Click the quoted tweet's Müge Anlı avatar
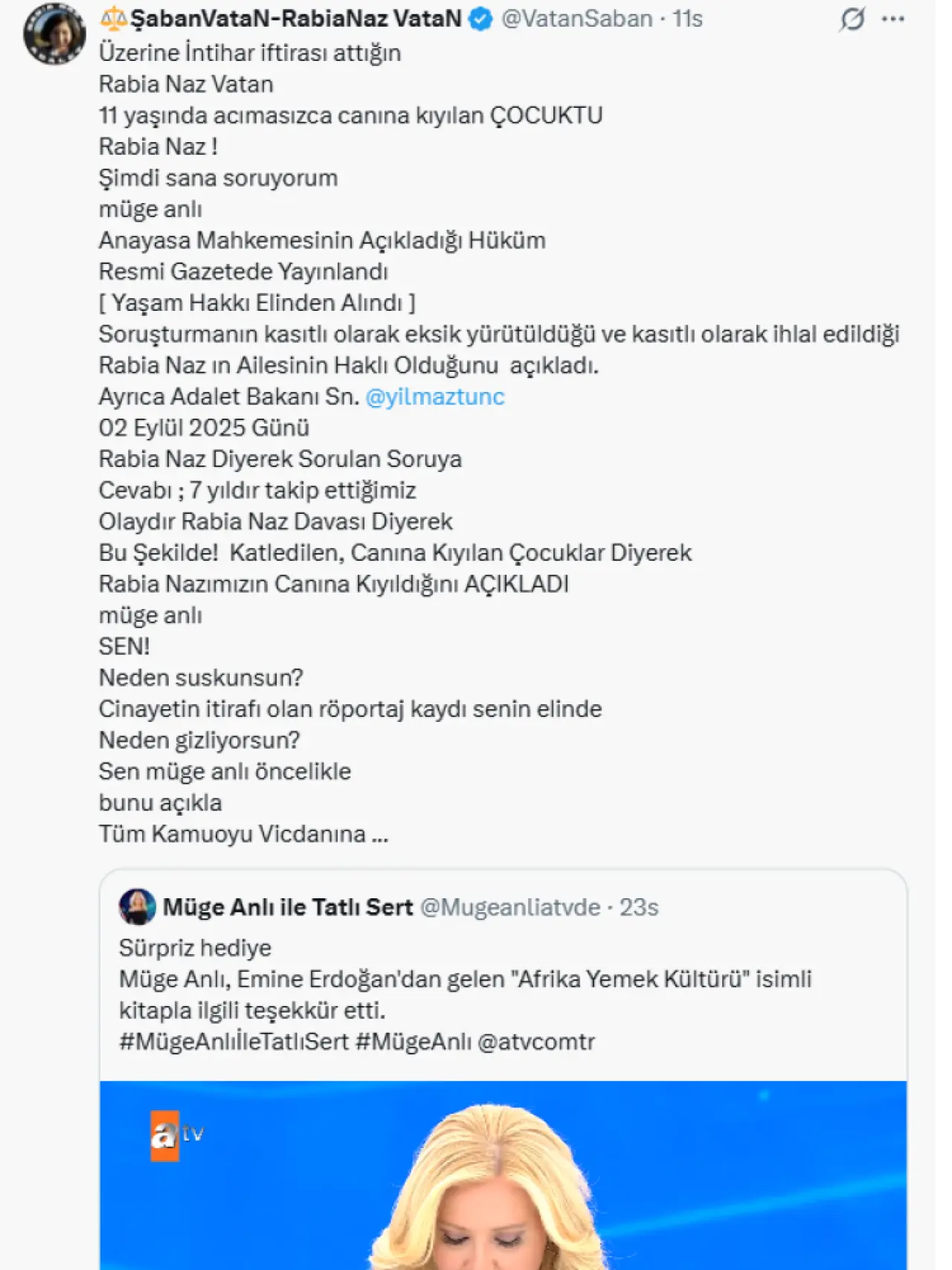 (x=137, y=906)
